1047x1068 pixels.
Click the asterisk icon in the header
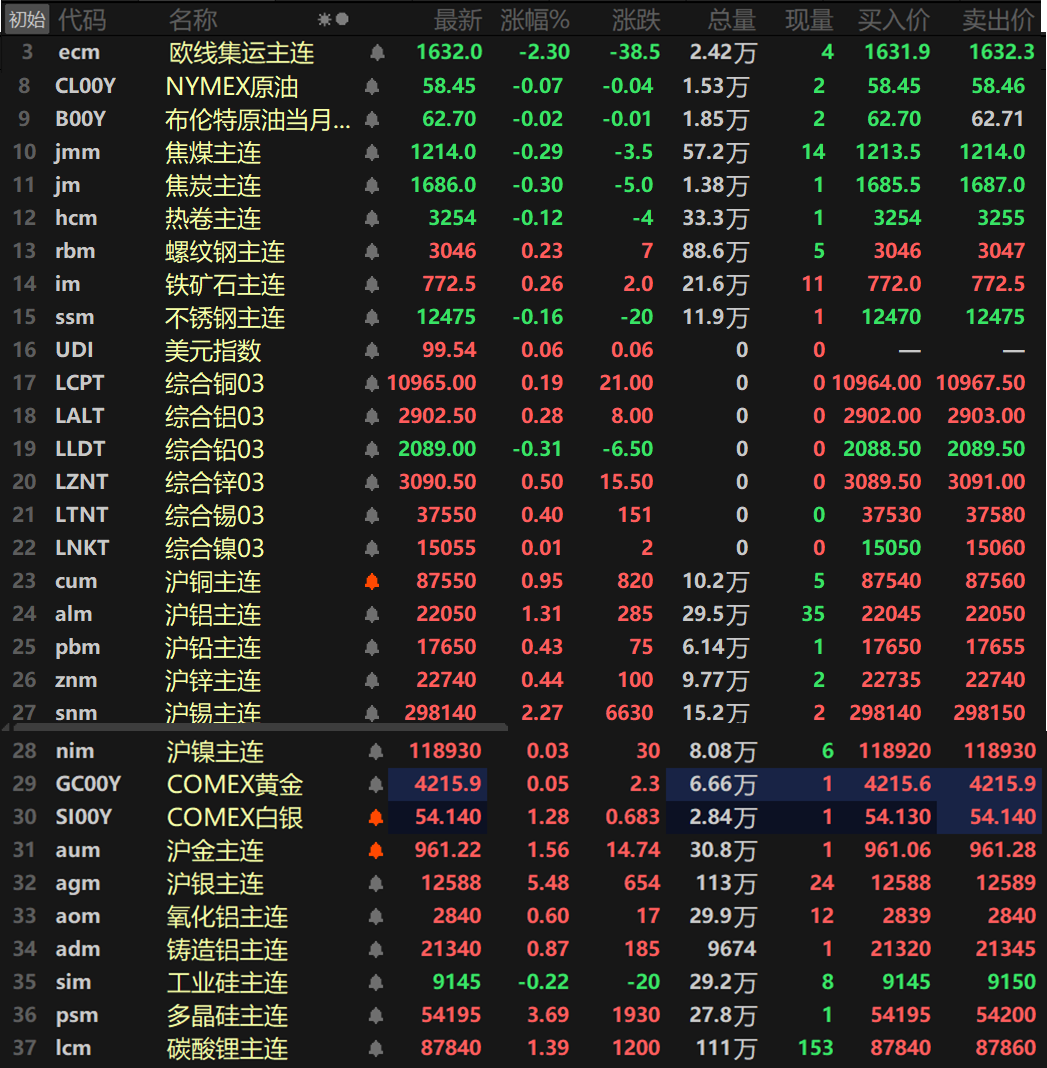324,19
